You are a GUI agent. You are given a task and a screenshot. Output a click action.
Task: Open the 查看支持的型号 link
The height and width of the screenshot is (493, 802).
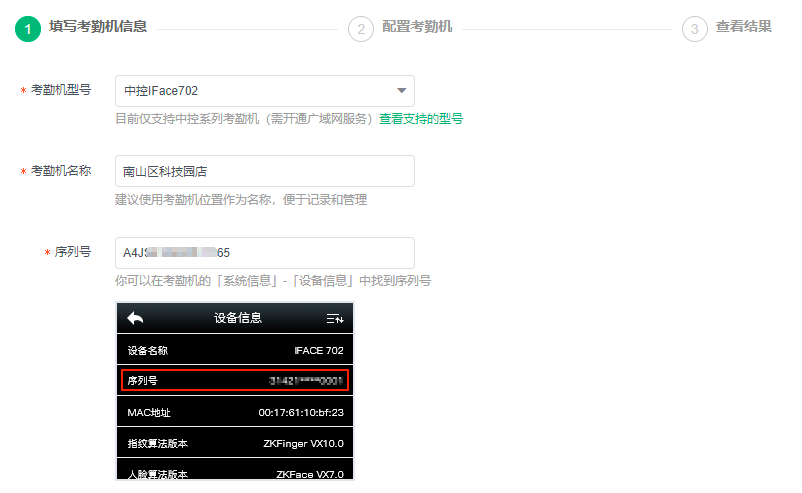[420, 119]
